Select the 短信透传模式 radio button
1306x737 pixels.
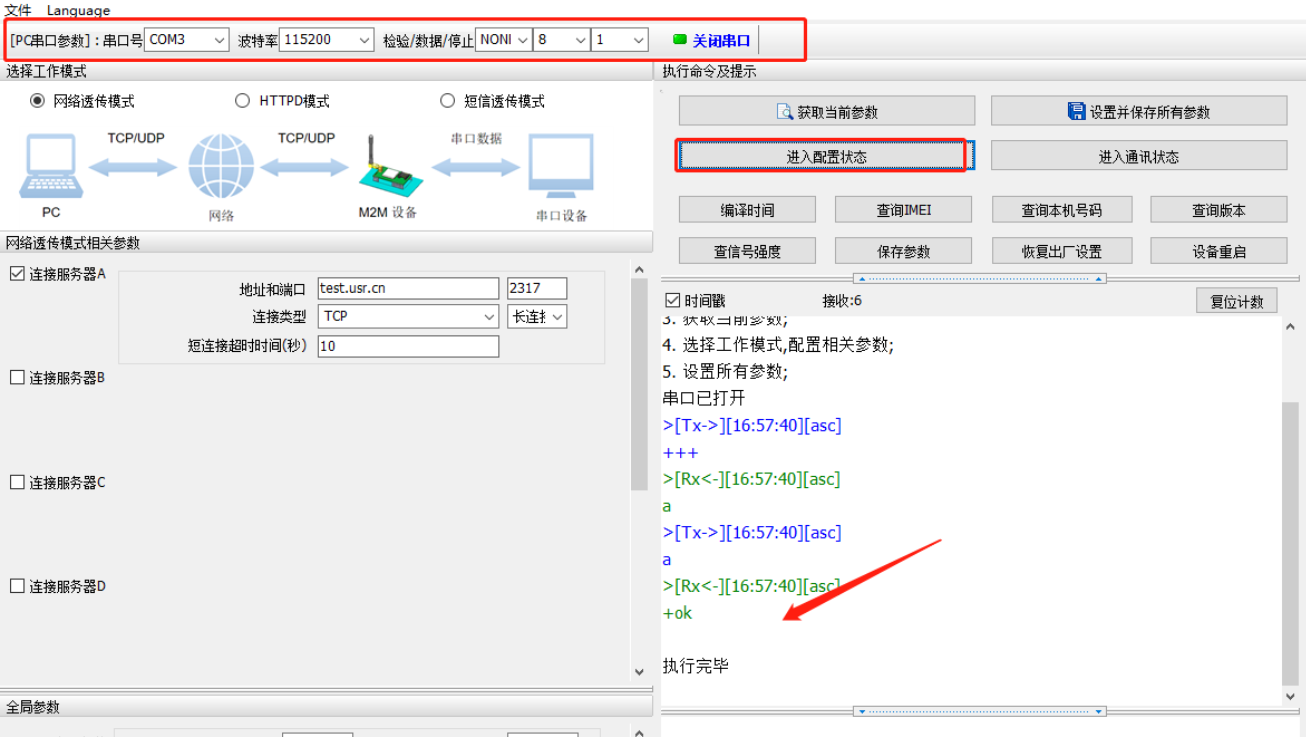pos(448,101)
